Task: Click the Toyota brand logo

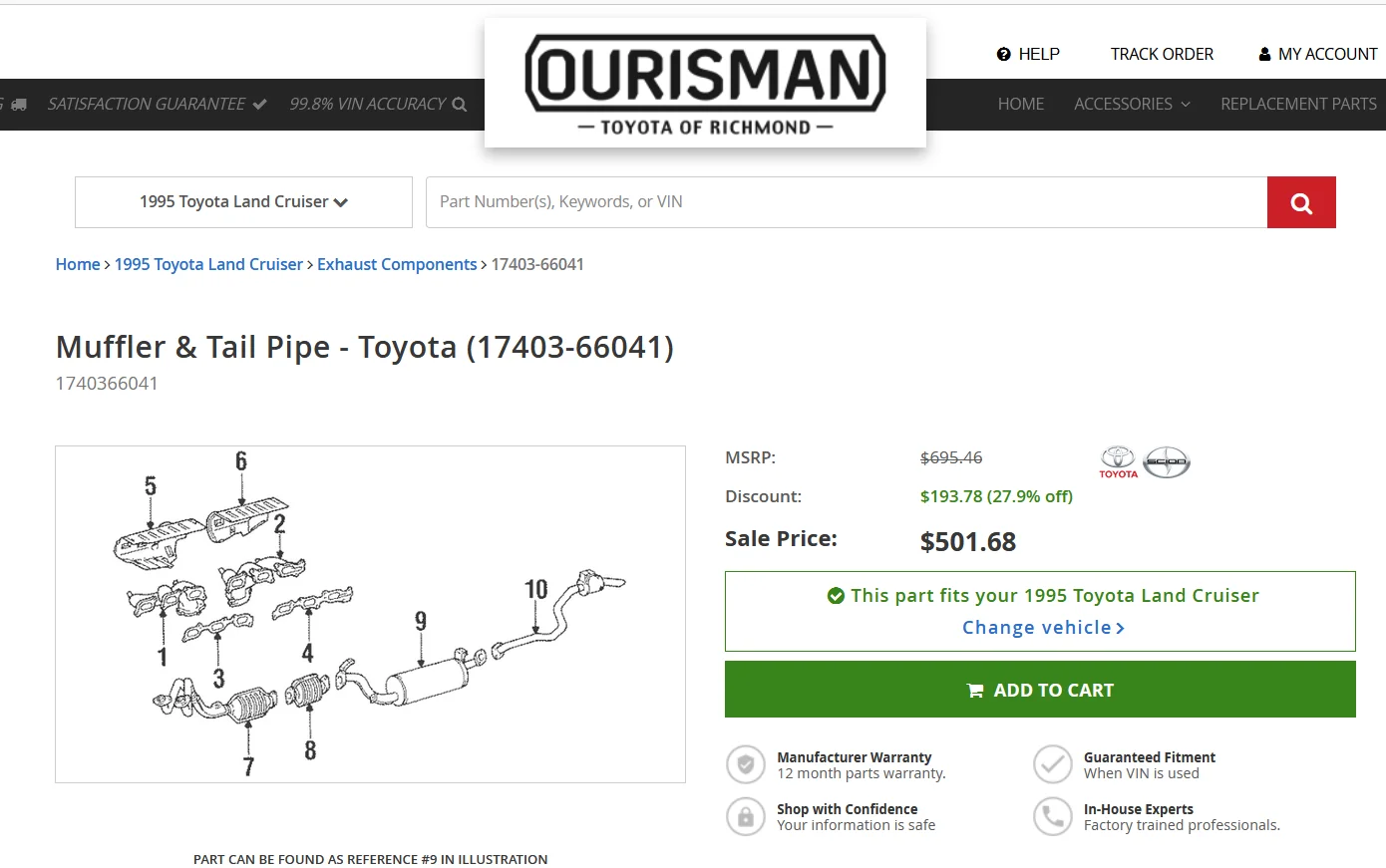Action: click(x=1118, y=461)
